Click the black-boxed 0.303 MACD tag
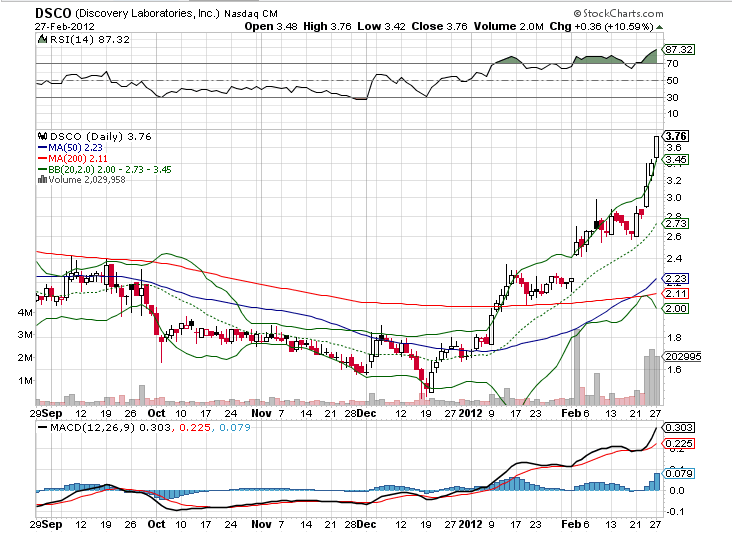The width and height of the screenshot is (732, 537). point(679,428)
